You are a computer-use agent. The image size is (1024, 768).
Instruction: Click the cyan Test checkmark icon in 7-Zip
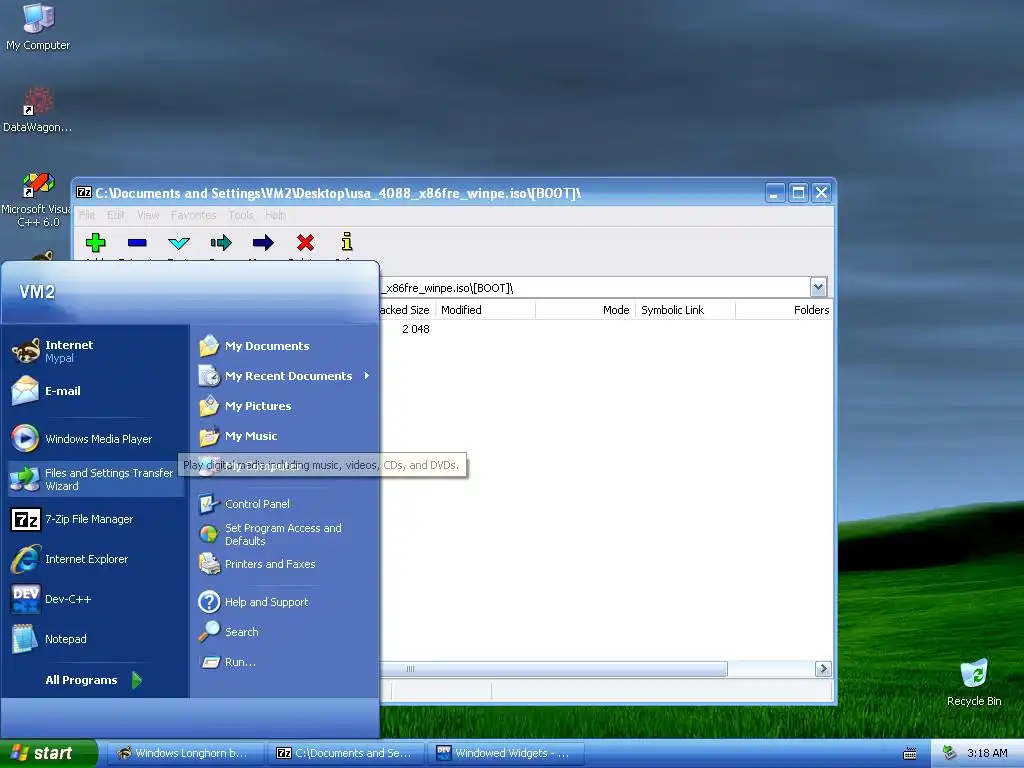pyautogui.click(x=179, y=243)
